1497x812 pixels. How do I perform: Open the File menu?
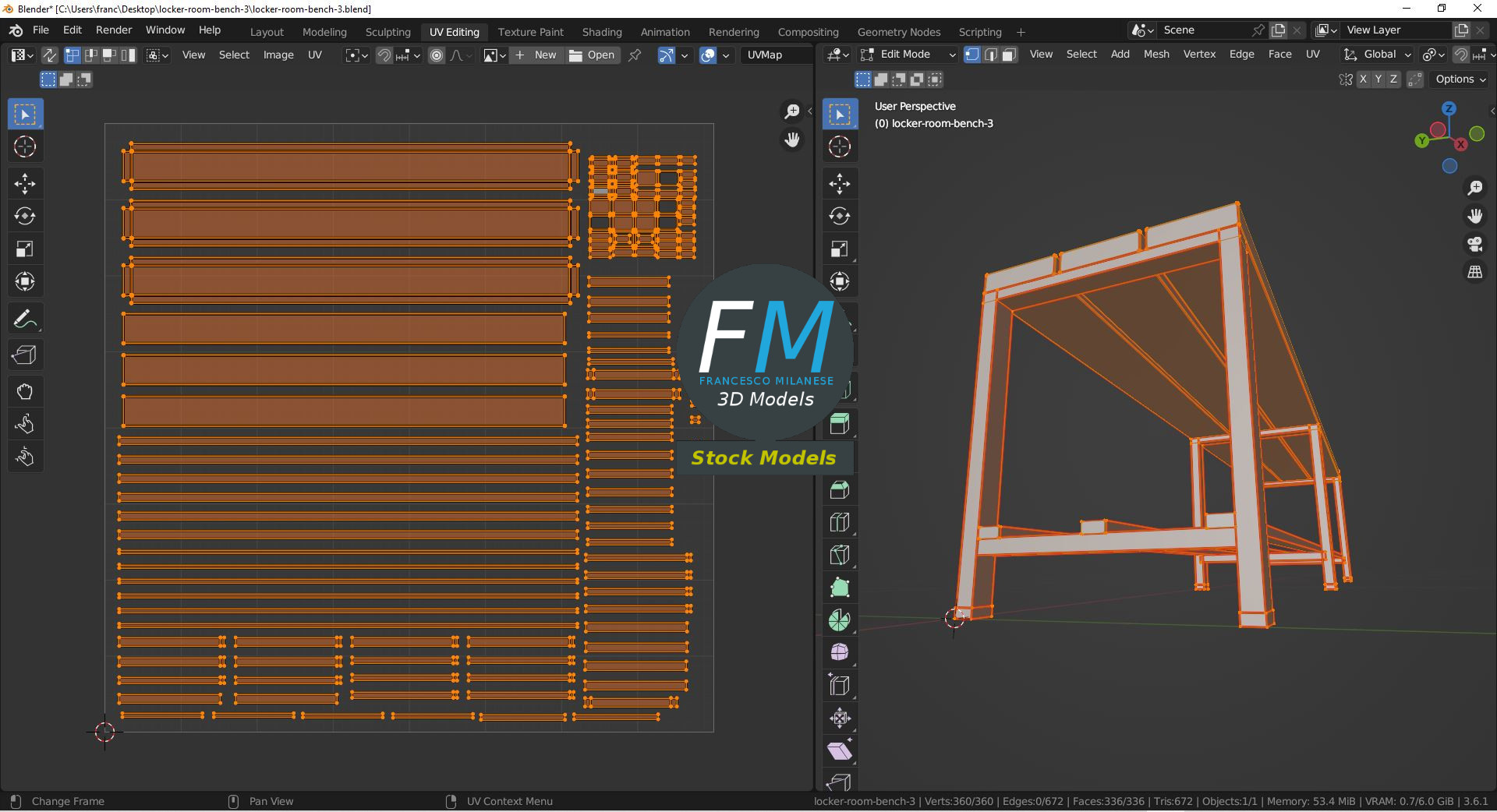click(41, 30)
